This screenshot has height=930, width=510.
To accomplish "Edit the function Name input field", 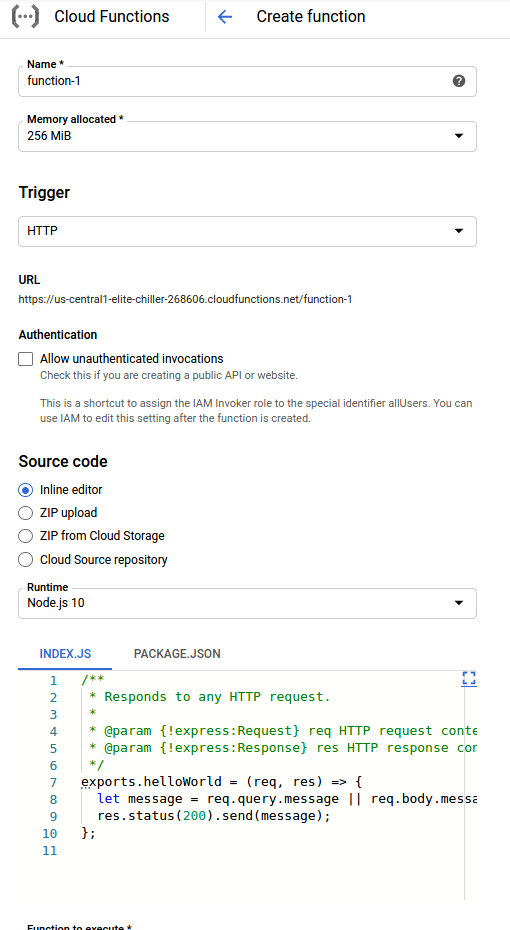I will coord(247,81).
